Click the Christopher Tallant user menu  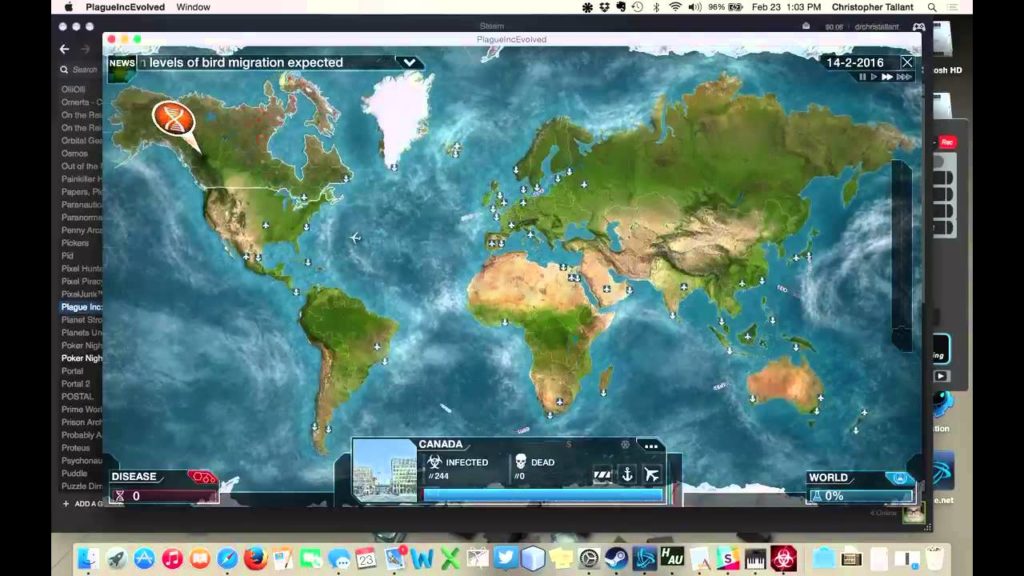[x=872, y=7]
